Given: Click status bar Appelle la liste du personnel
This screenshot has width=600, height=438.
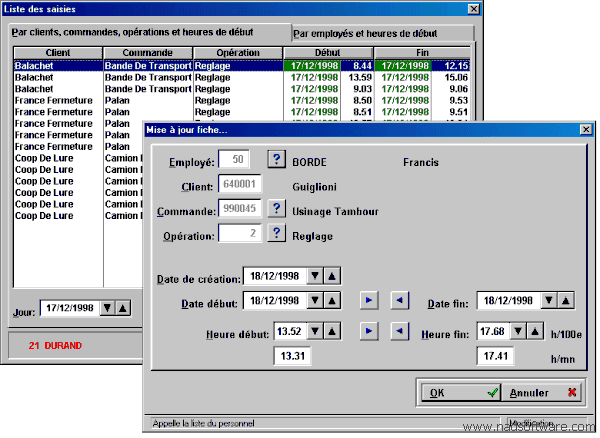Looking at the screenshot, I should tap(203, 423).
